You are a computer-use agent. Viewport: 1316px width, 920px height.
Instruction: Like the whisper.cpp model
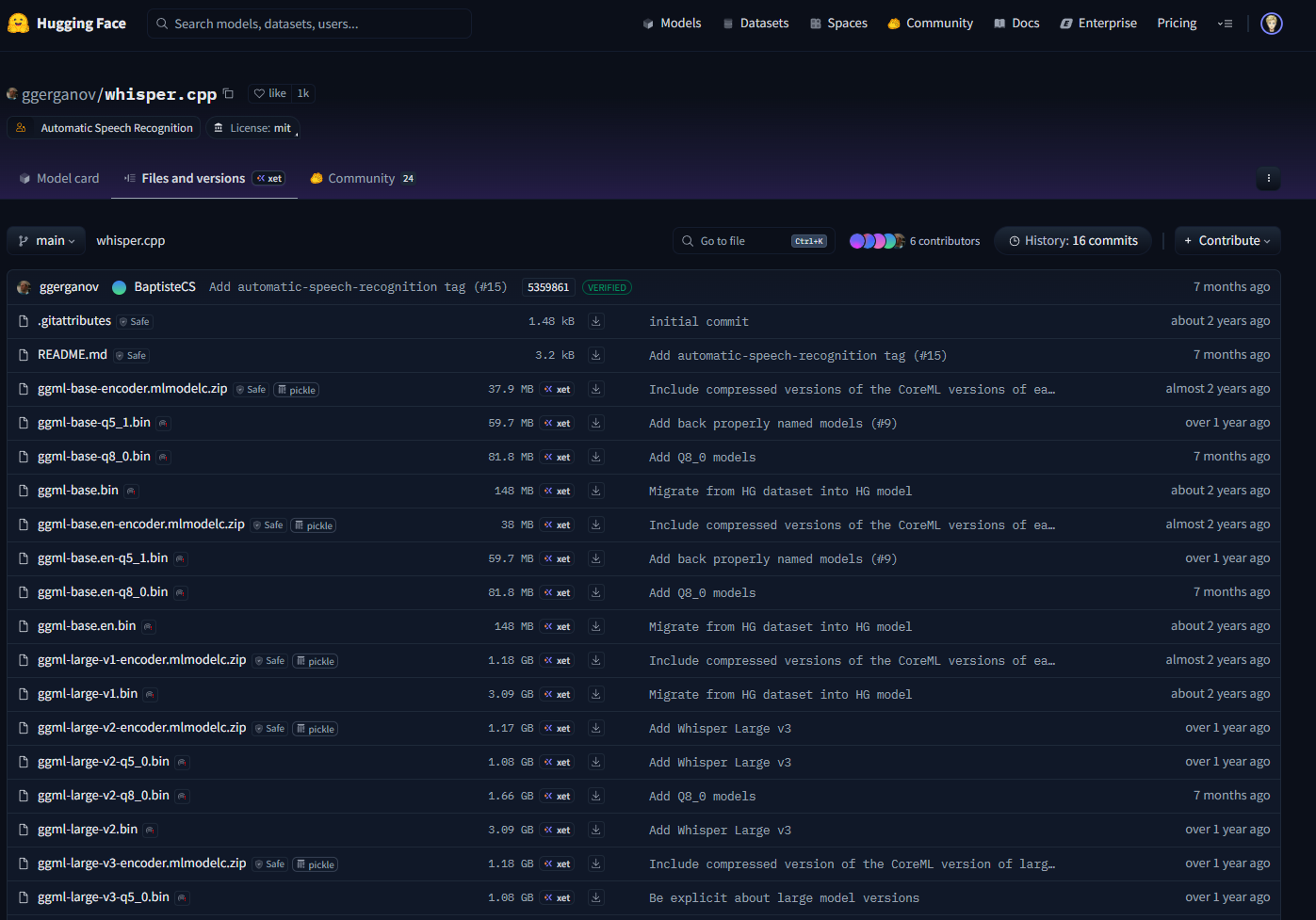(270, 93)
